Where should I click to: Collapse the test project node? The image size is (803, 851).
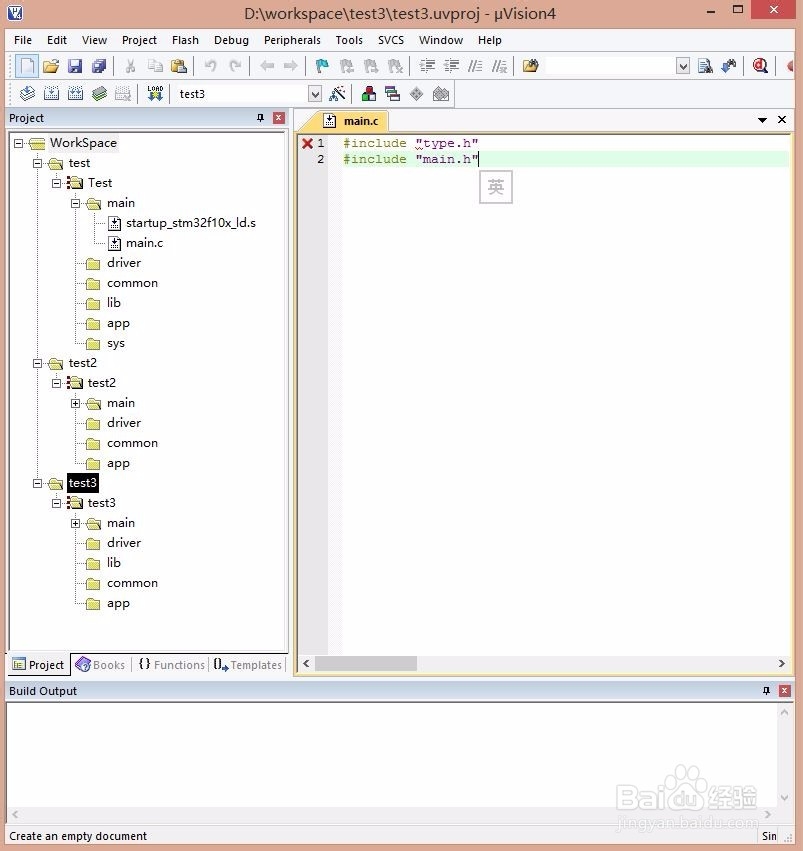37,163
